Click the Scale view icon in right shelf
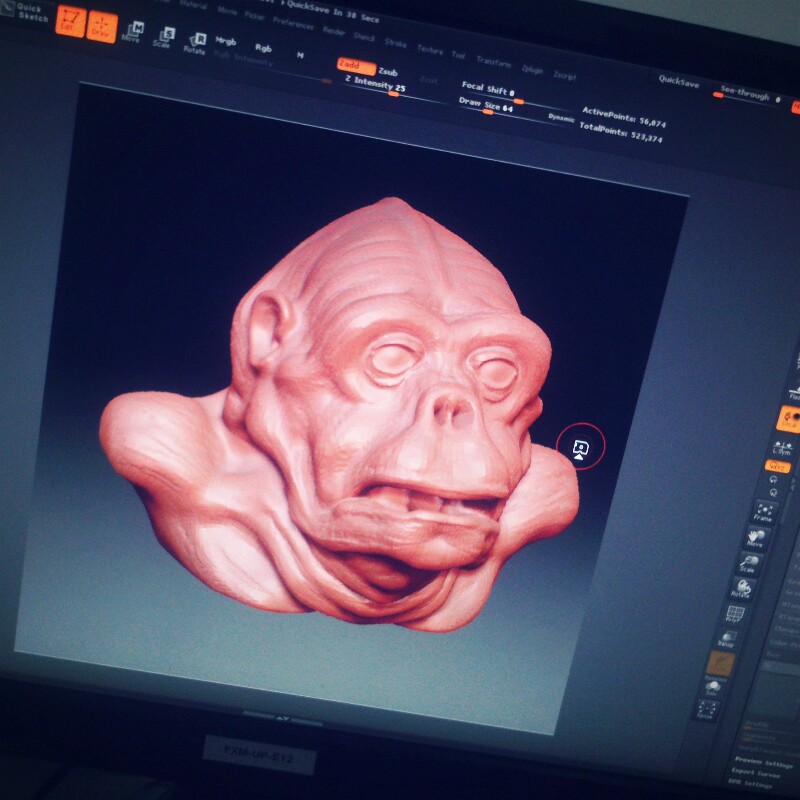The height and width of the screenshot is (800, 800). tap(748, 564)
